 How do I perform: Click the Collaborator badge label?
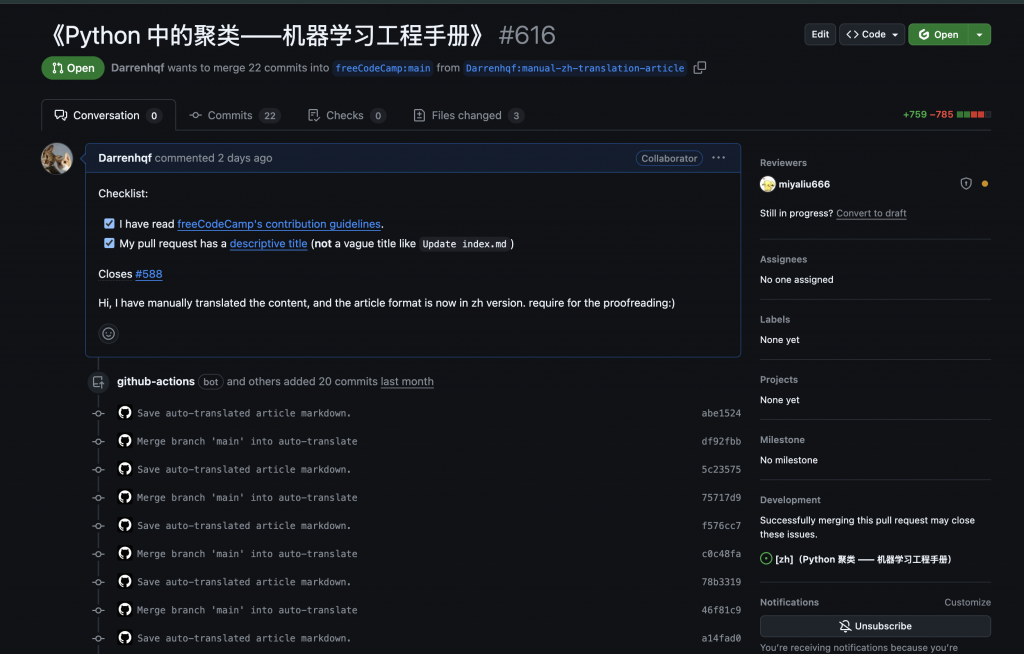669,158
